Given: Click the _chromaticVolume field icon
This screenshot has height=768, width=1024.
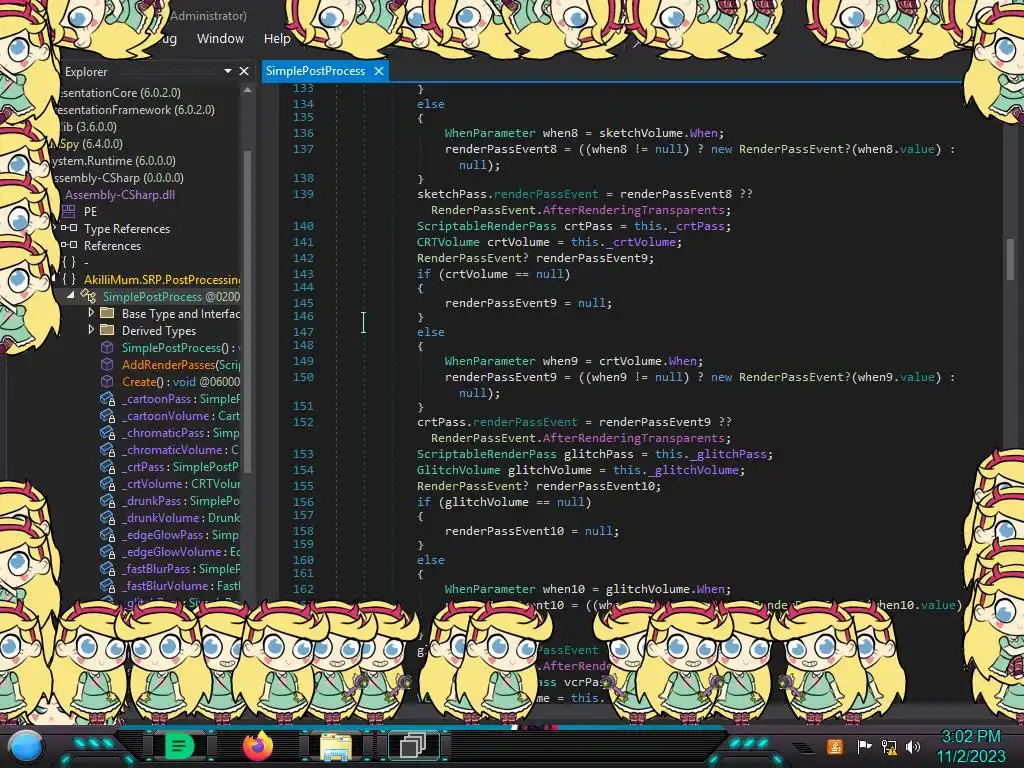Looking at the screenshot, I should click(x=107, y=449).
